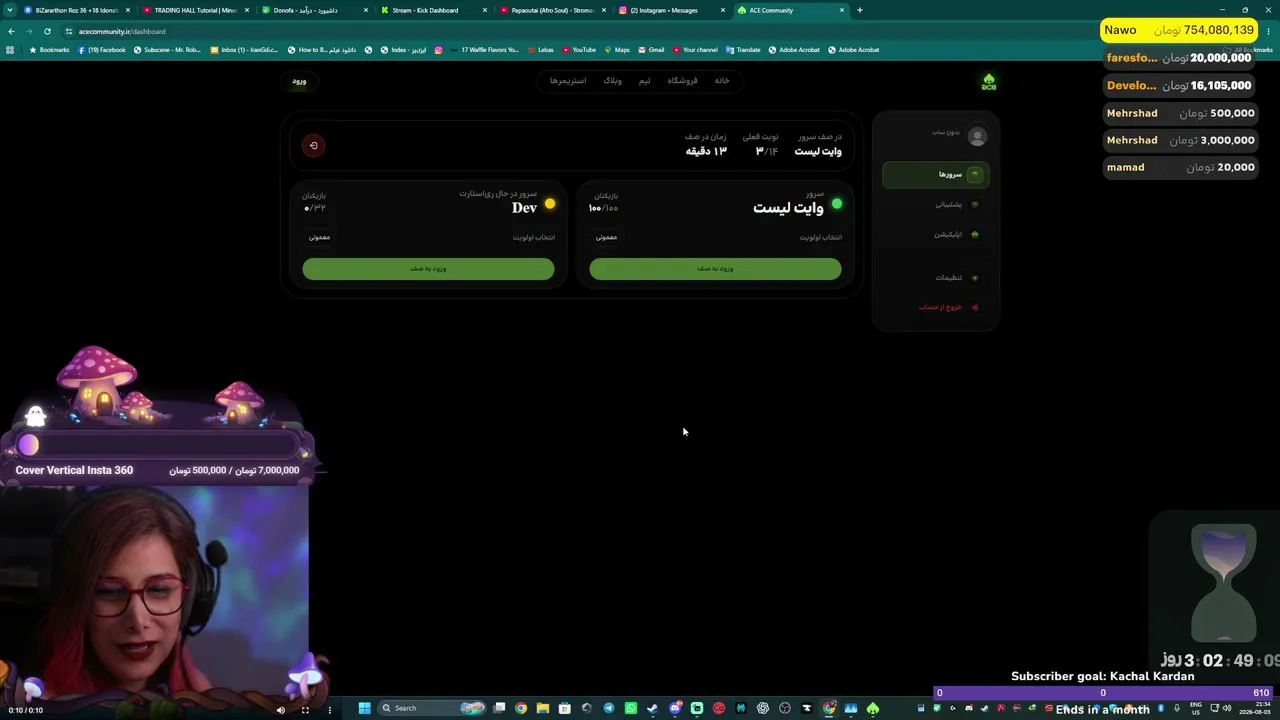This screenshot has height=720, width=1280.
Task: Open the خانه (home) nav item
Action: (x=722, y=81)
